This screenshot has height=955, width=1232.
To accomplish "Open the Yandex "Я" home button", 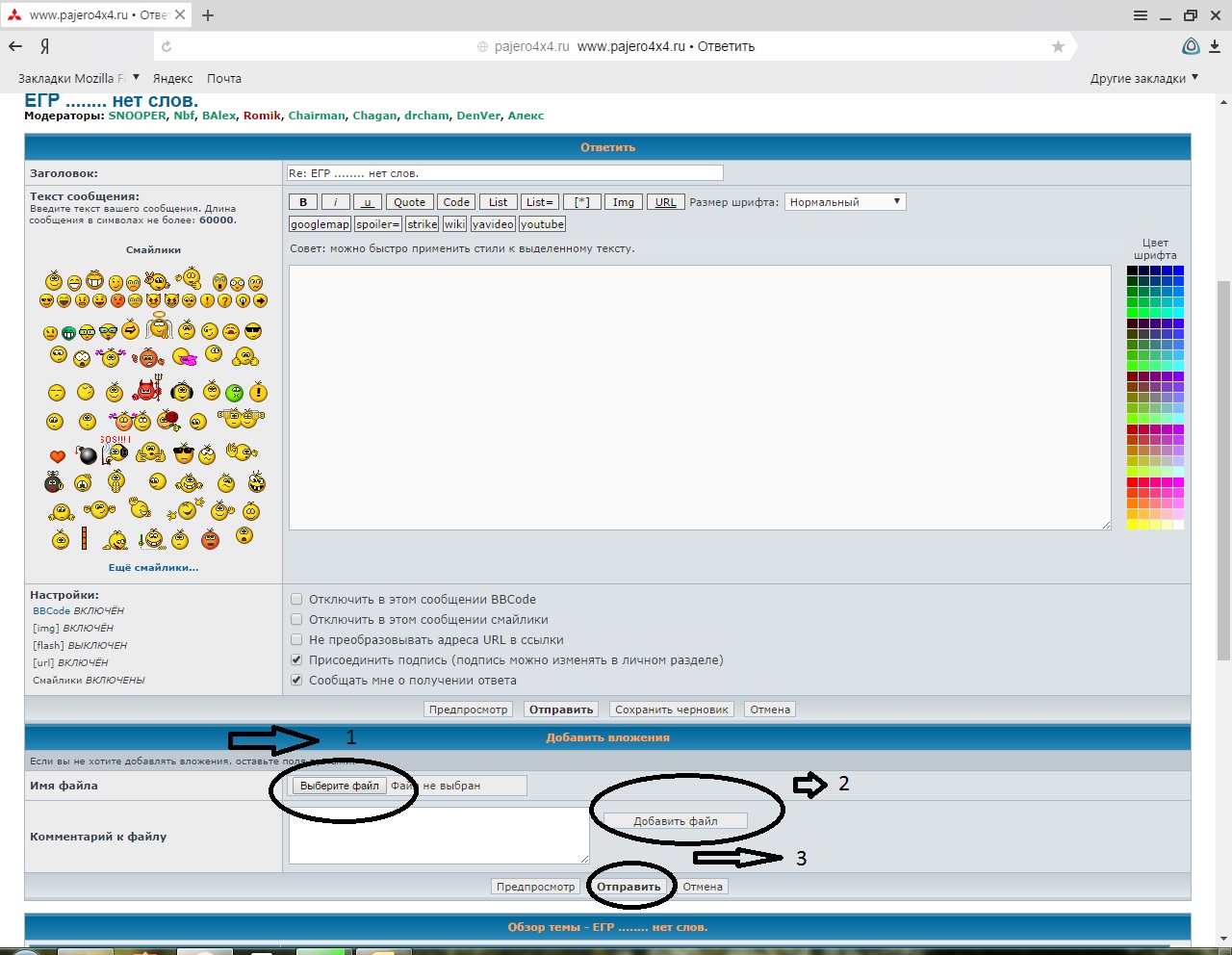I will [45, 46].
